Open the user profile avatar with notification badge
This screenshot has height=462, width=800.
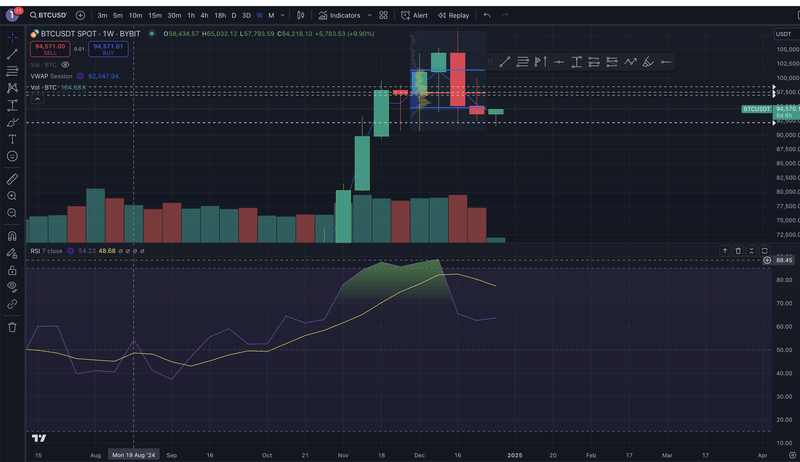[12, 15]
